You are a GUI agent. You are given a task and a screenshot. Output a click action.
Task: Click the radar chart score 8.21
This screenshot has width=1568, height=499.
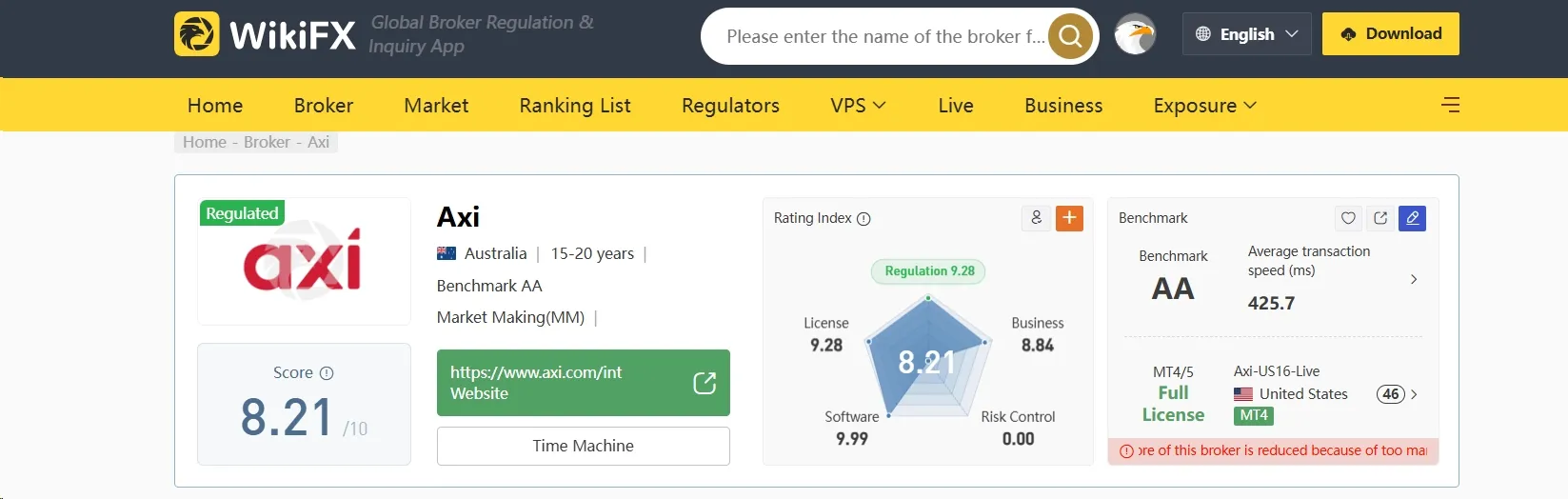[x=926, y=362]
